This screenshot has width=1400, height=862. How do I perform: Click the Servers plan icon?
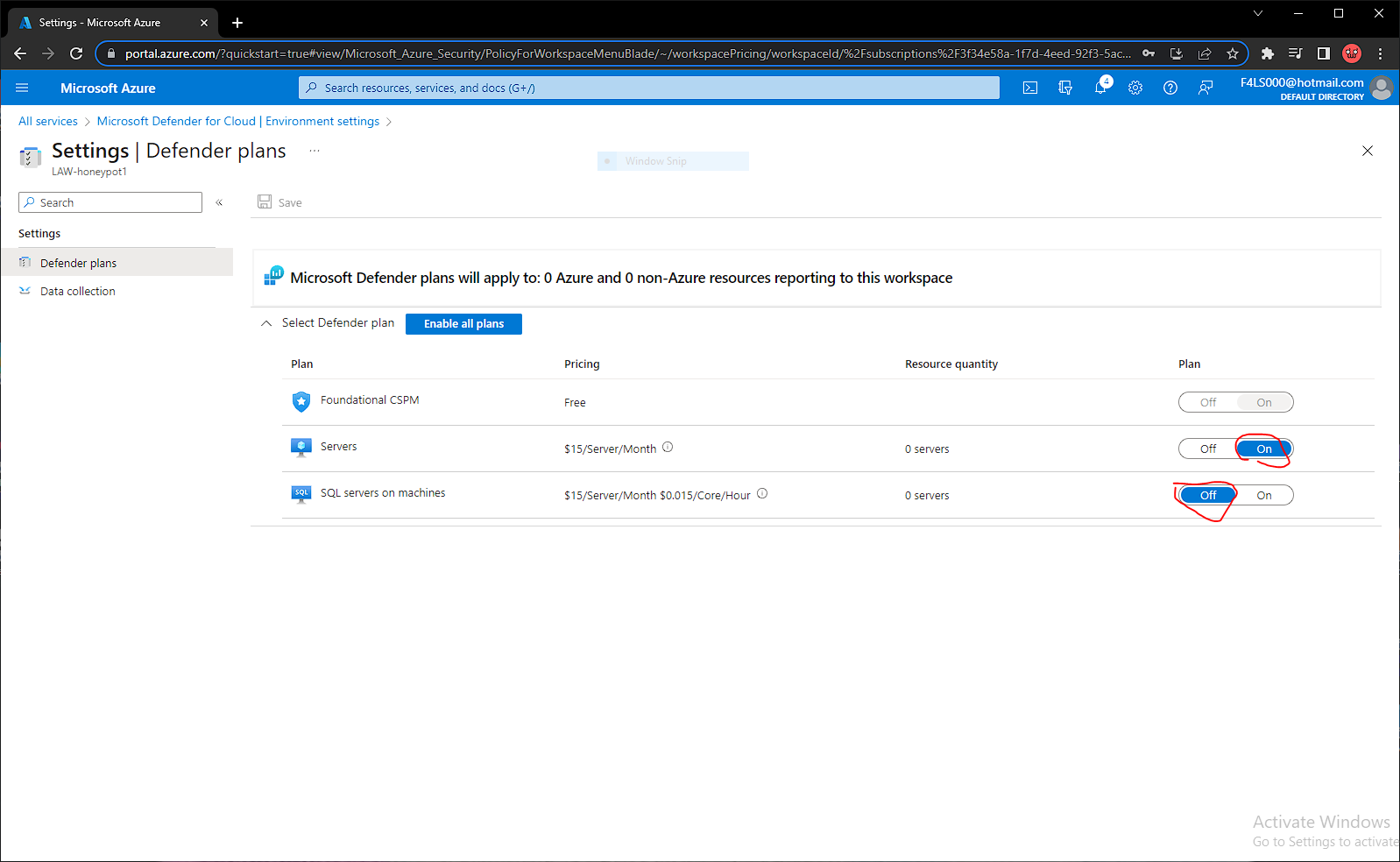tap(301, 448)
